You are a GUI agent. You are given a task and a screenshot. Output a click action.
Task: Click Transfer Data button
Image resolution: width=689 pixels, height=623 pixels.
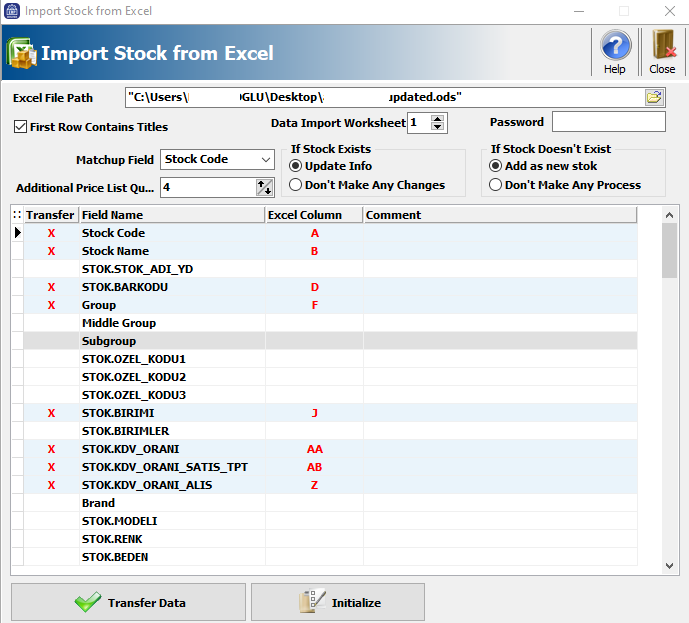click(x=128, y=602)
